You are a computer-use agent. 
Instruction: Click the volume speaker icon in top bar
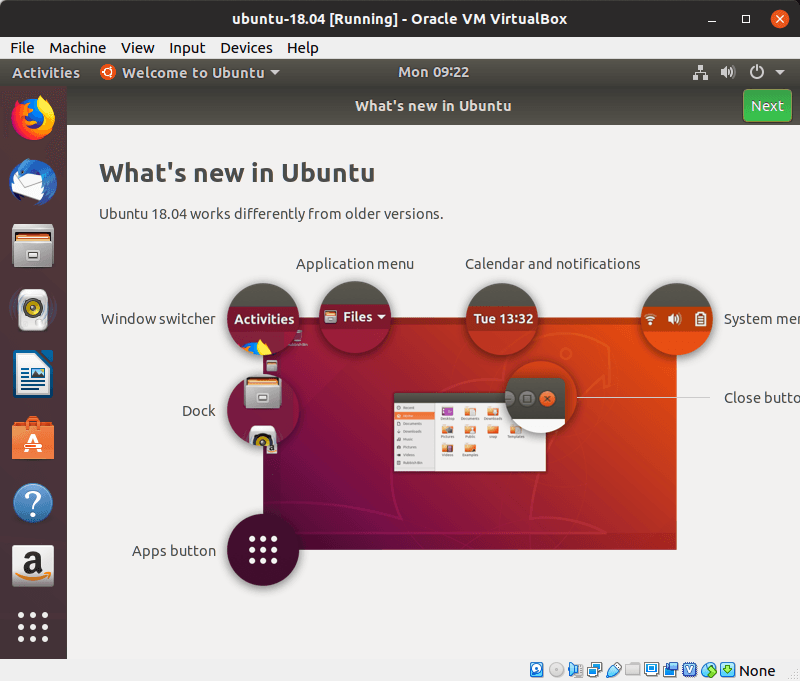pos(728,72)
